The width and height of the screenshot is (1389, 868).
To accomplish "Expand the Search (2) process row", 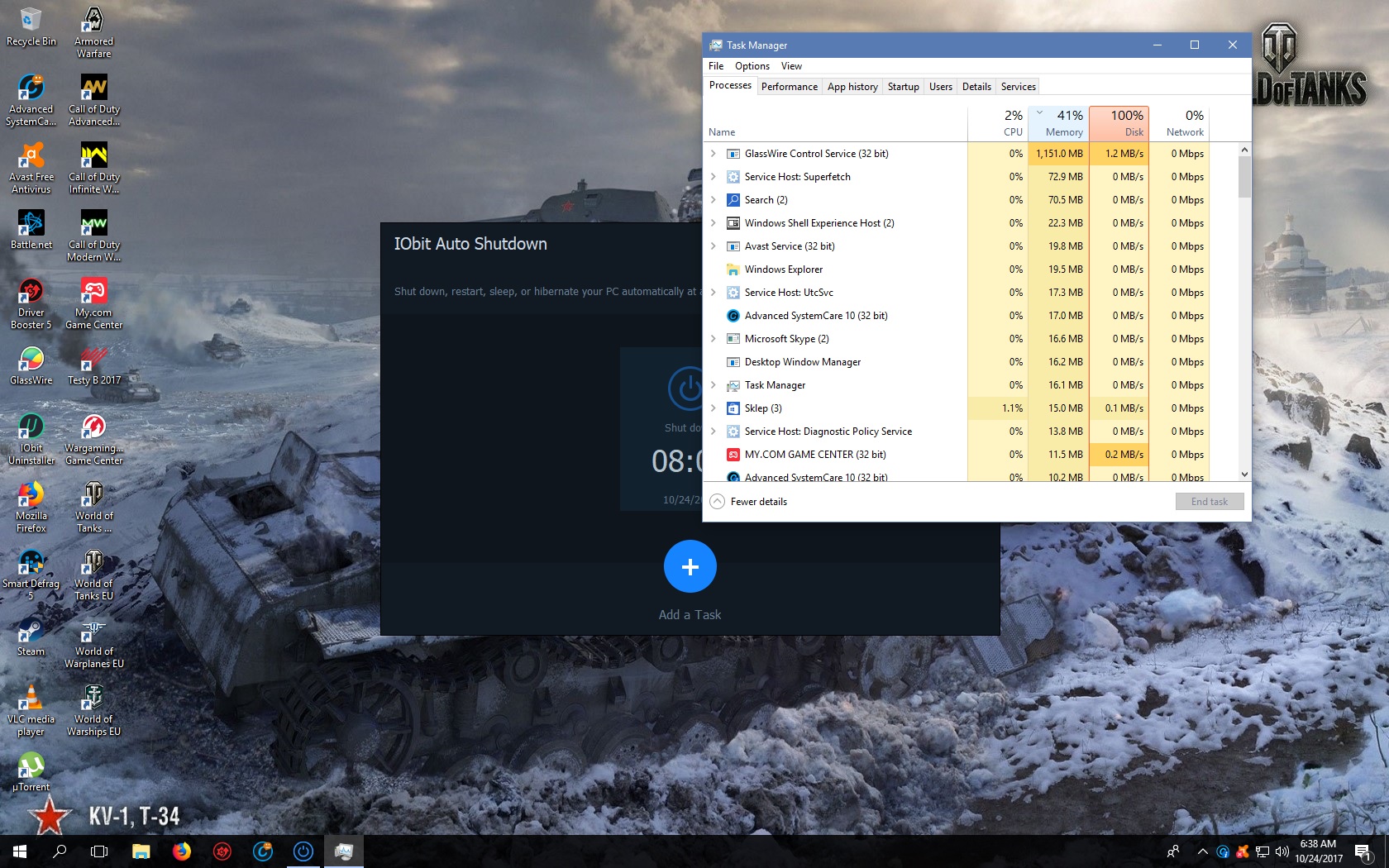I will click(714, 200).
